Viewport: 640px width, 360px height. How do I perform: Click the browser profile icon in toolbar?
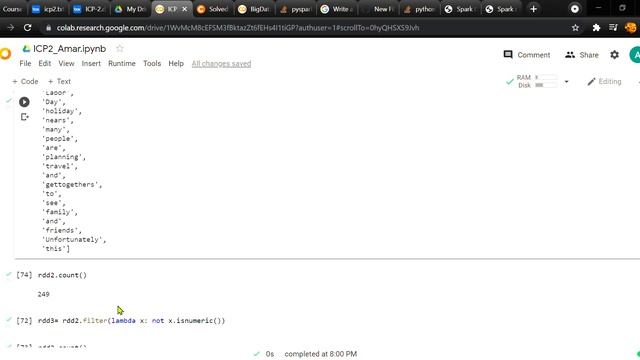click(631, 28)
